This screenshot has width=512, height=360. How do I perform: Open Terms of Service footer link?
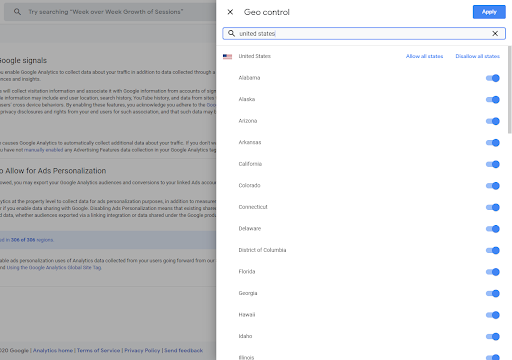point(98,350)
